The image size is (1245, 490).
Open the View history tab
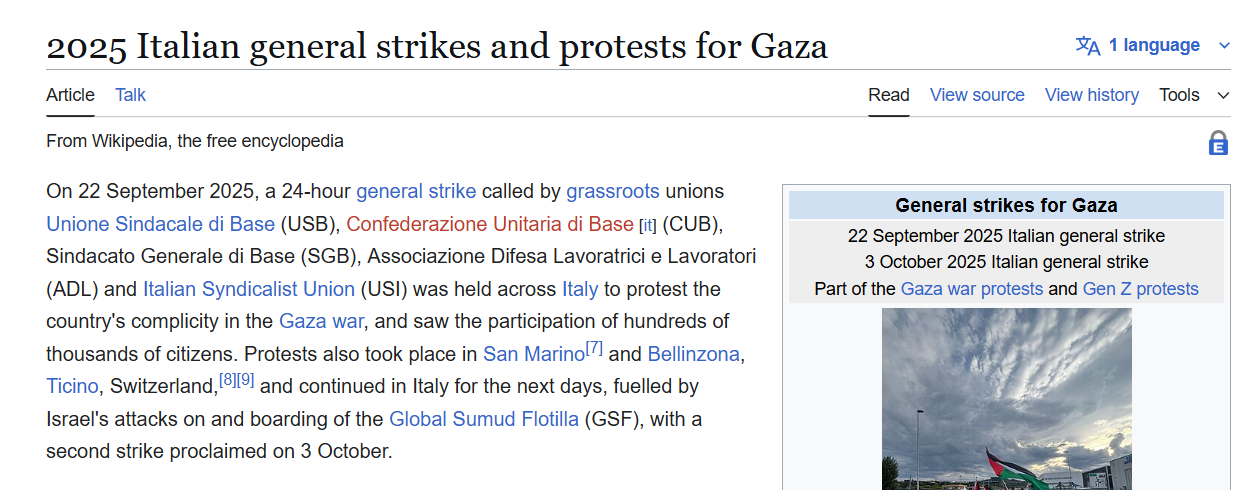click(1091, 95)
